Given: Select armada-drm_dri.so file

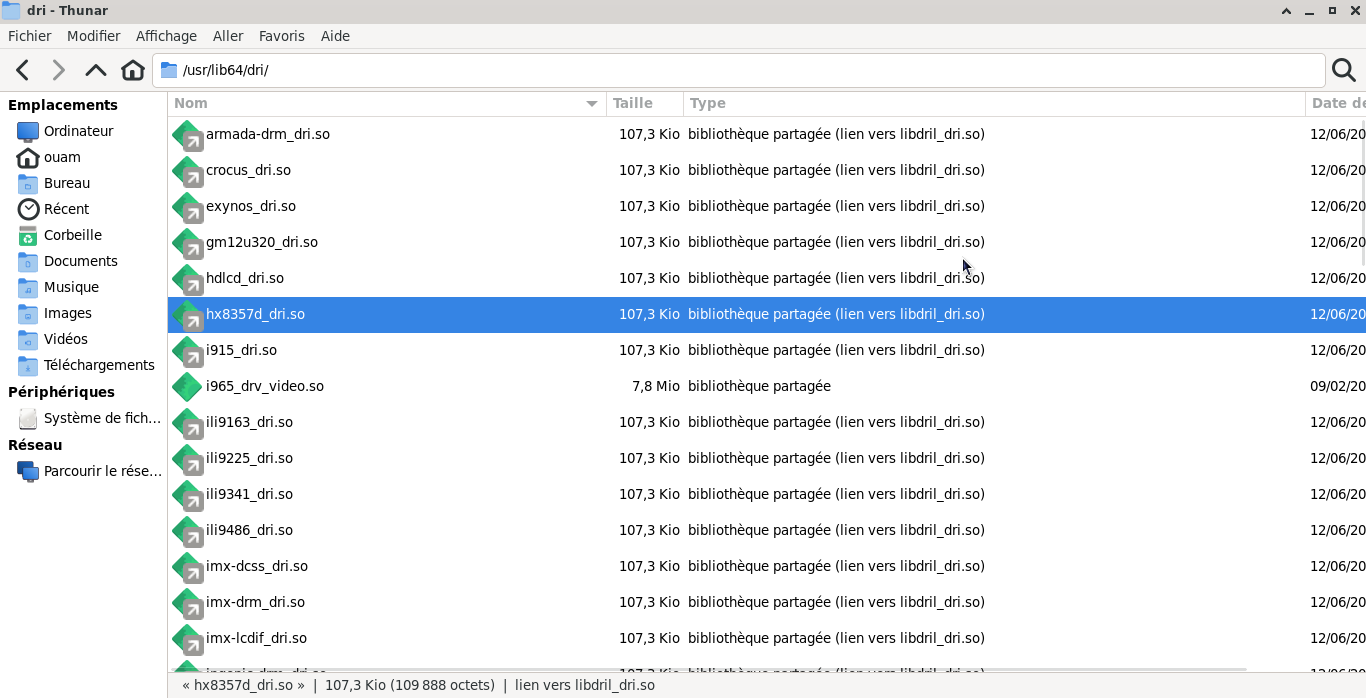Looking at the screenshot, I should pyautogui.click(x=267, y=134).
